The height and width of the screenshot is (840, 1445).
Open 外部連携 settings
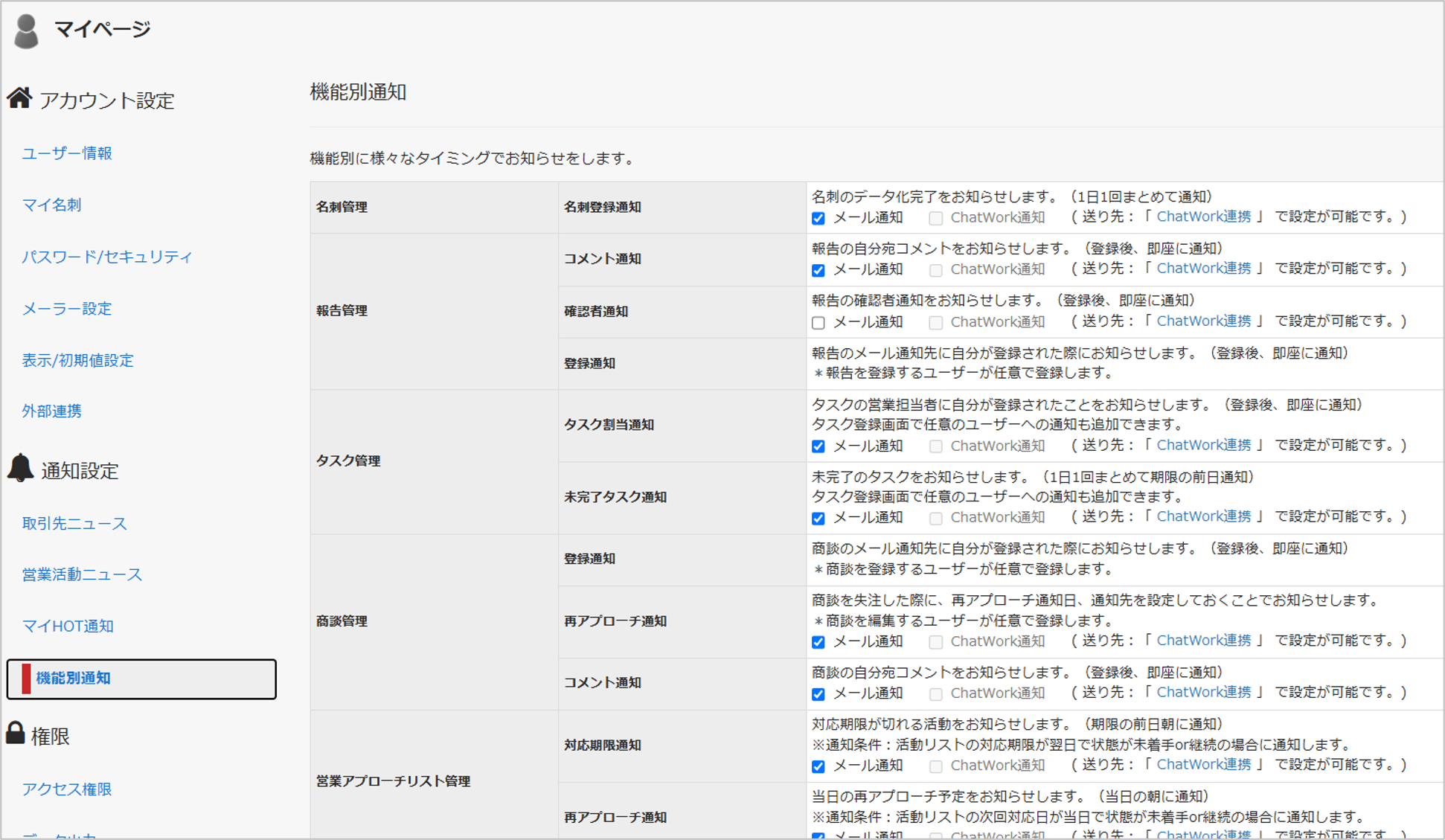pyautogui.click(x=51, y=411)
